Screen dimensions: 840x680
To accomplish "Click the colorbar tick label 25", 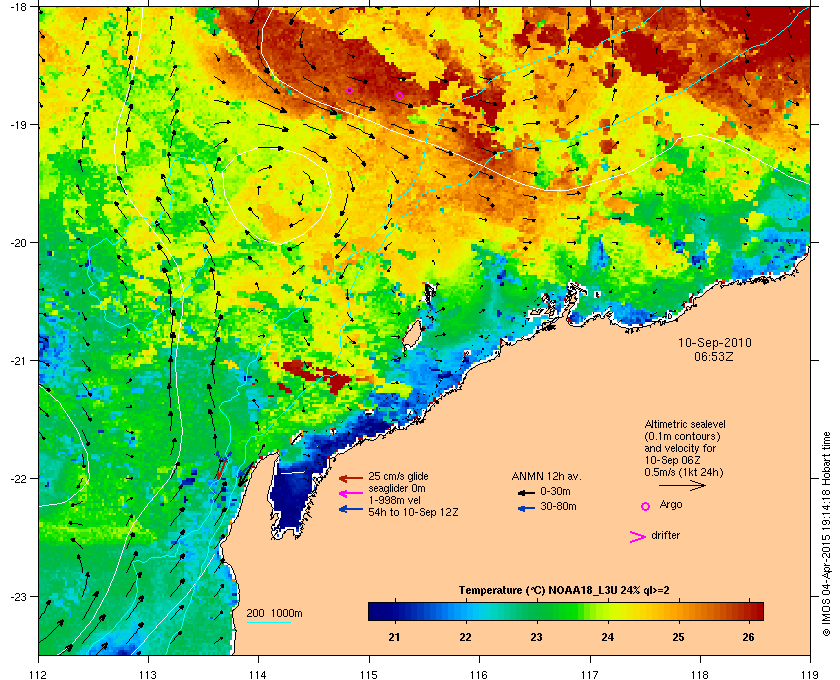I will (x=678, y=637).
